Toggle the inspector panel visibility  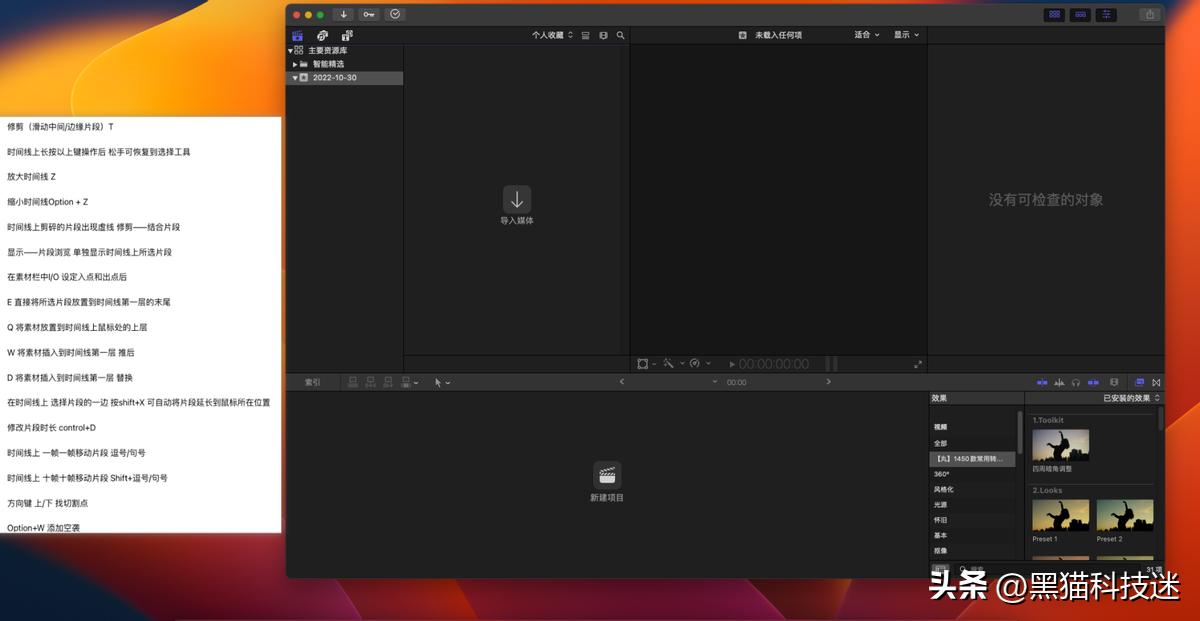click(x=1106, y=14)
